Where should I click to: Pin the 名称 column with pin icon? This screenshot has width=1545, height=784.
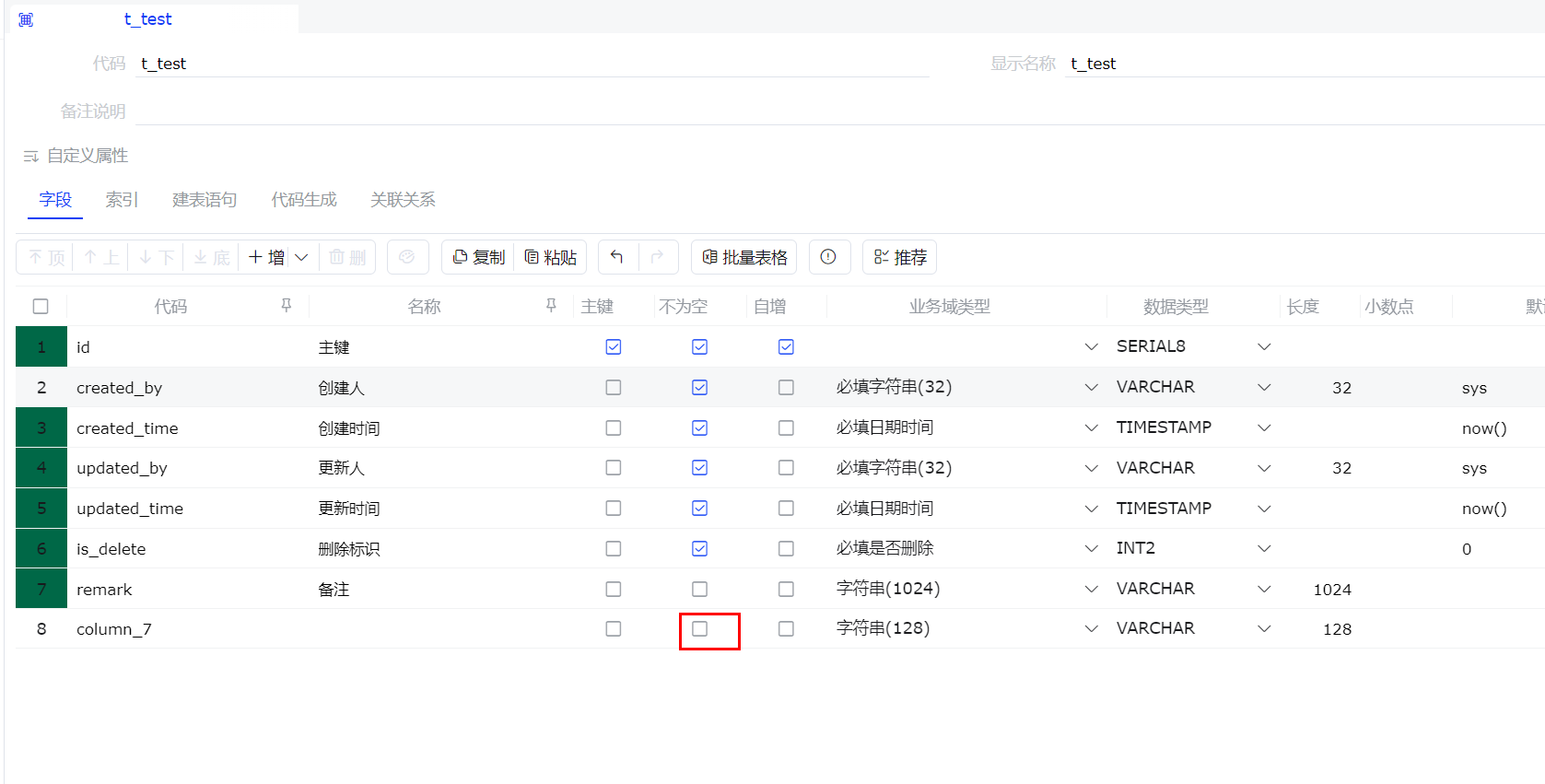[x=551, y=306]
